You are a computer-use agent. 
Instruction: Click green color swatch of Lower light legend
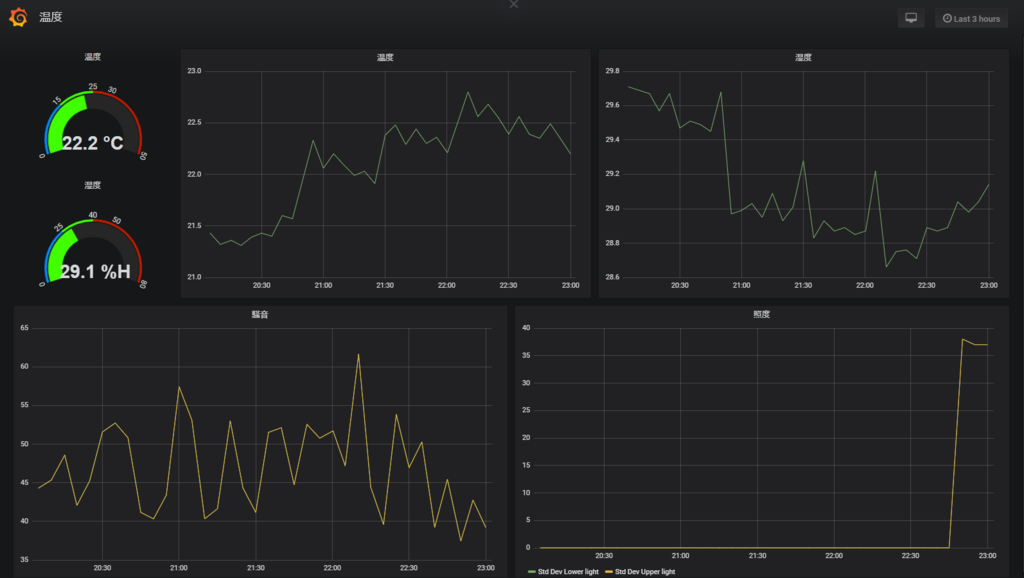click(532, 572)
